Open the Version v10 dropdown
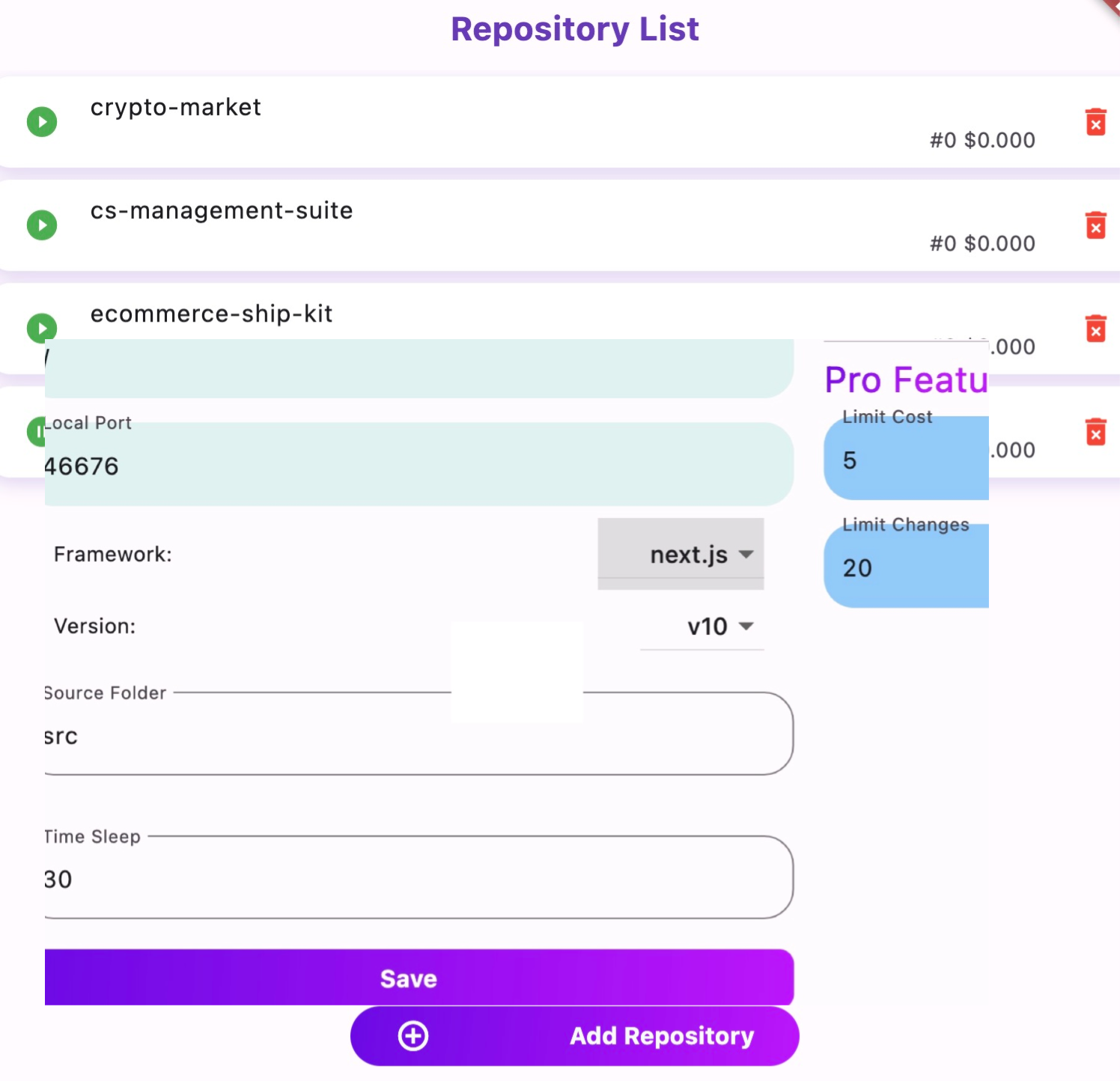The height and width of the screenshot is (1081, 1120). click(719, 627)
